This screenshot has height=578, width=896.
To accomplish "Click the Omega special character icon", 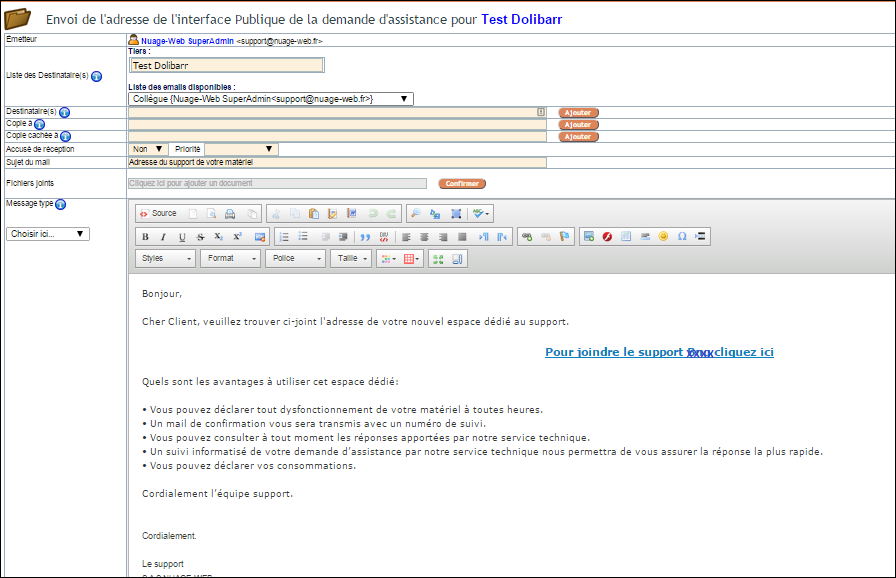I will [x=682, y=236].
